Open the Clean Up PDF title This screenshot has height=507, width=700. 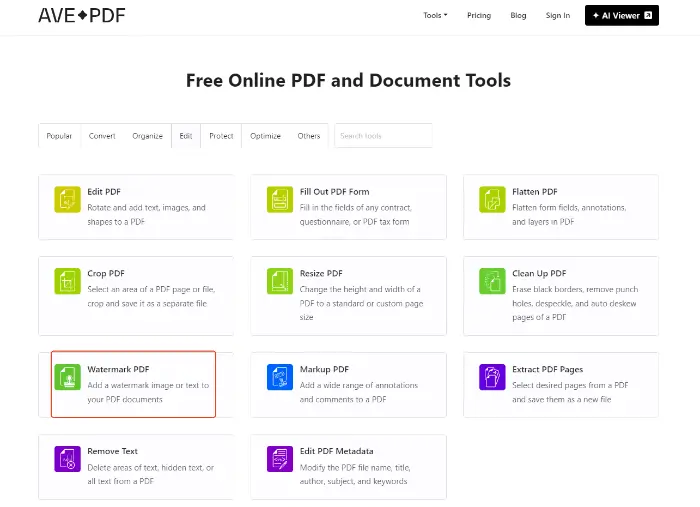pyautogui.click(x=539, y=274)
